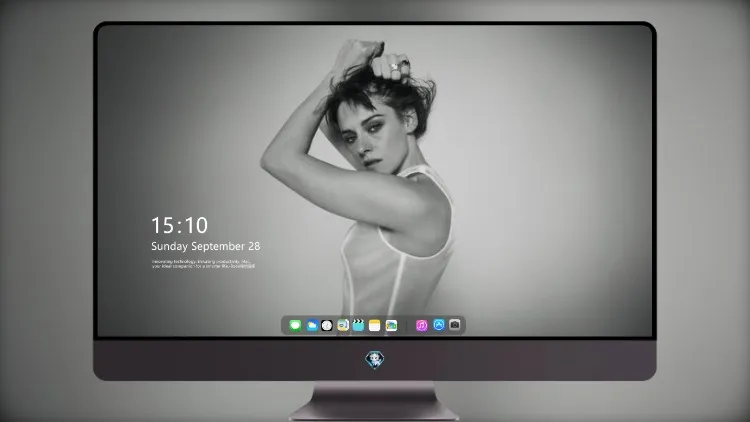The width and height of the screenshot is (750, 422).
Task: Click the diamond logo on monitor chin
Action: click(x=375, y=359)
